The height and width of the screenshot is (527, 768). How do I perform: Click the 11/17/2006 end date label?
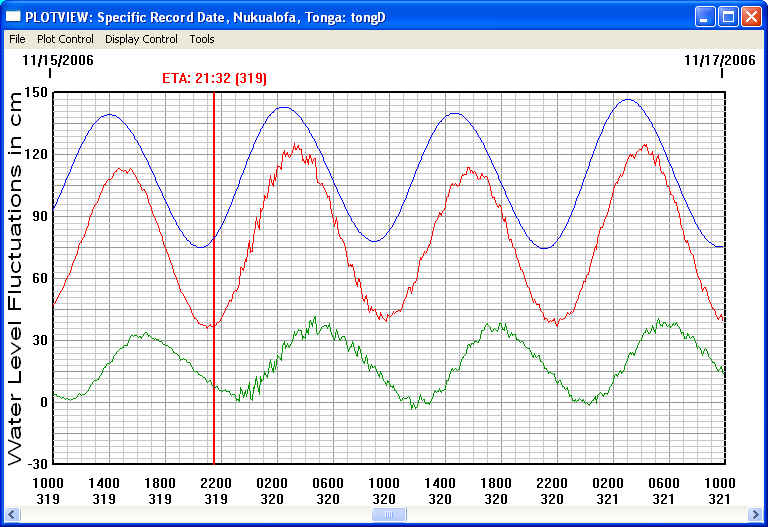point(720,60)
